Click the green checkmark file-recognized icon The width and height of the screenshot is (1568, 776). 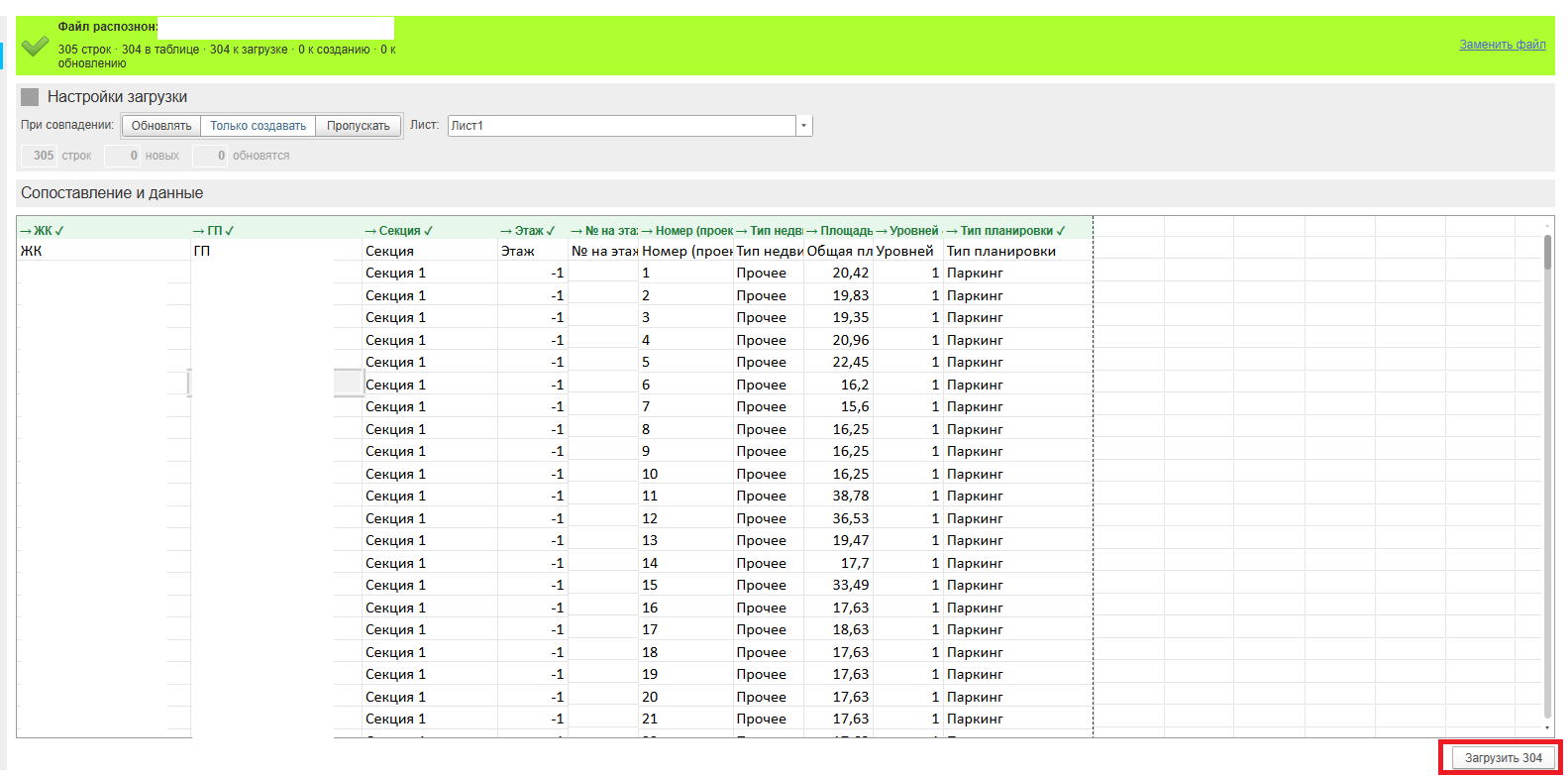35,46
